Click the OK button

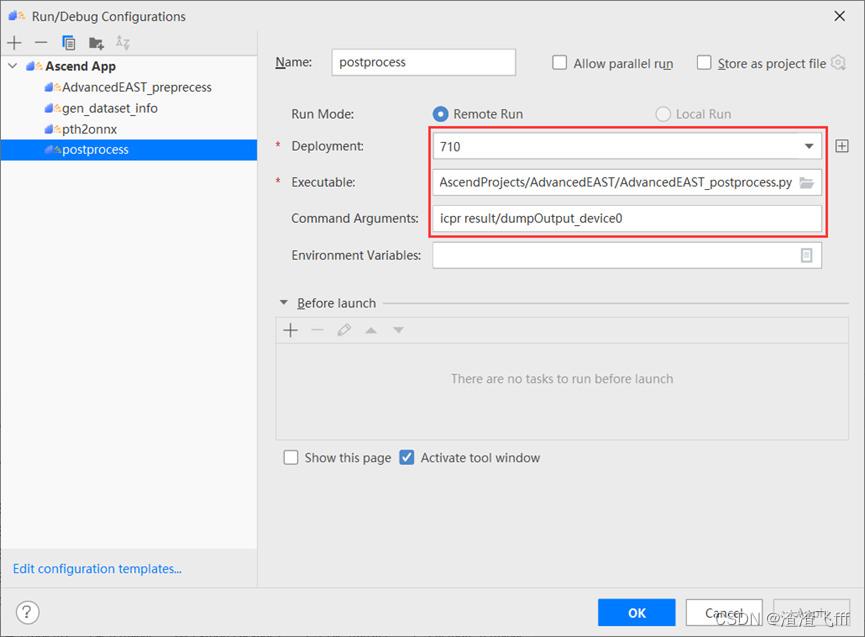tap(637, 613)
